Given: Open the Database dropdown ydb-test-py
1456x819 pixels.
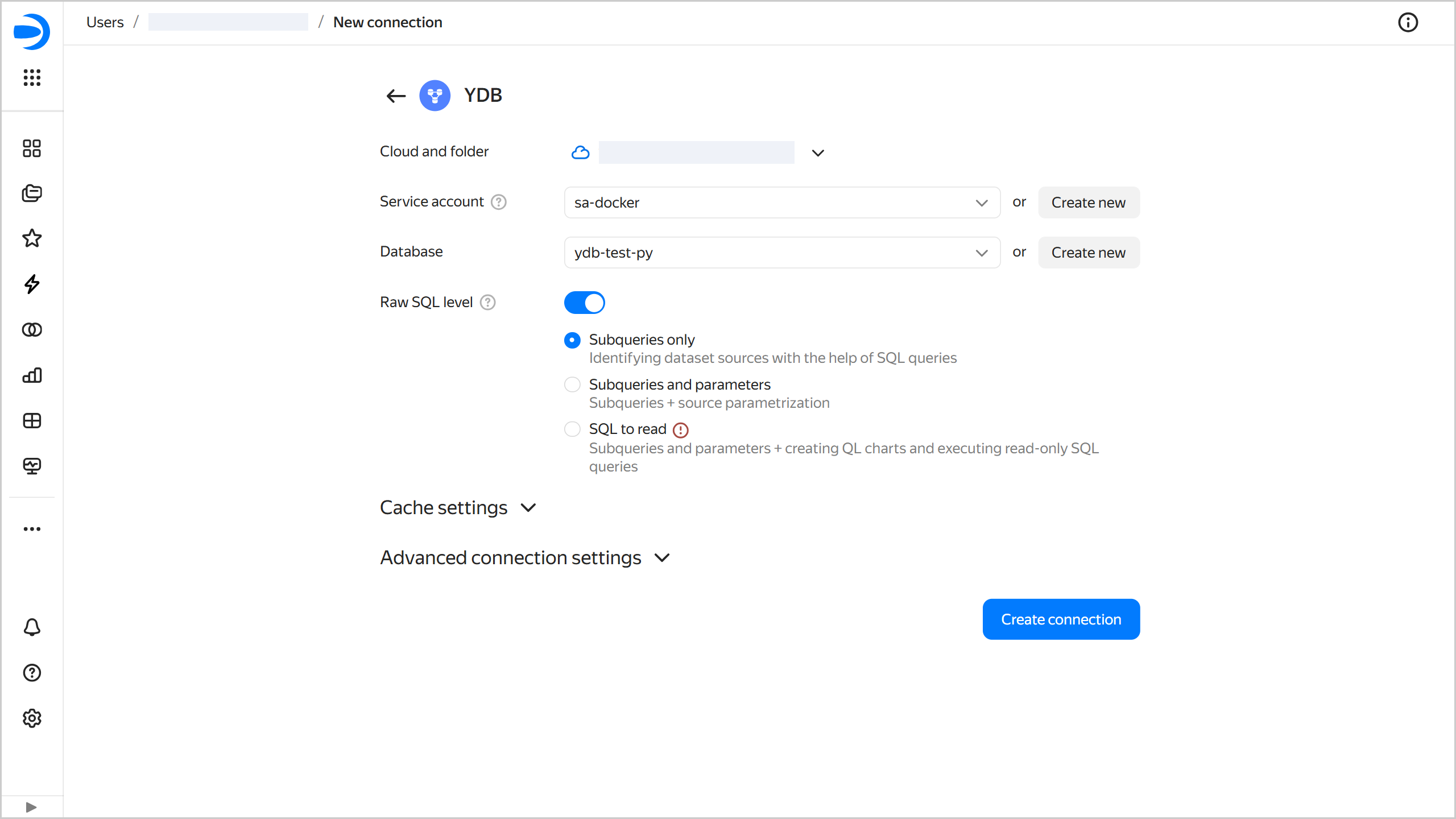Looking at the screenshot, I should pyautogui.click(x=782, y=253).
